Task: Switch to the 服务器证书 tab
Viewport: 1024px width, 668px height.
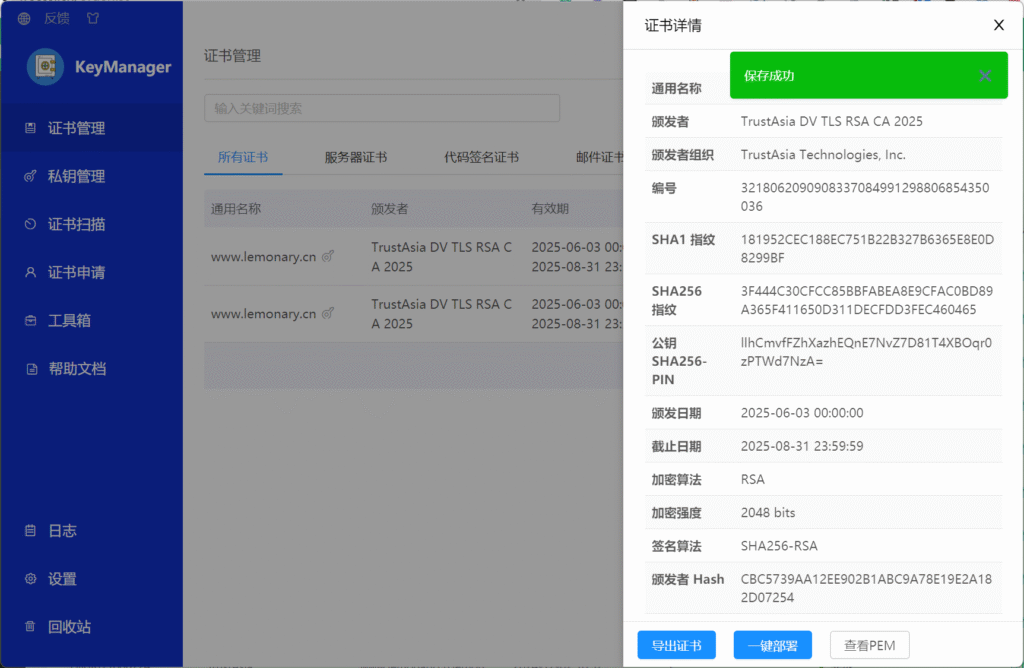Action: coord(355,157)
